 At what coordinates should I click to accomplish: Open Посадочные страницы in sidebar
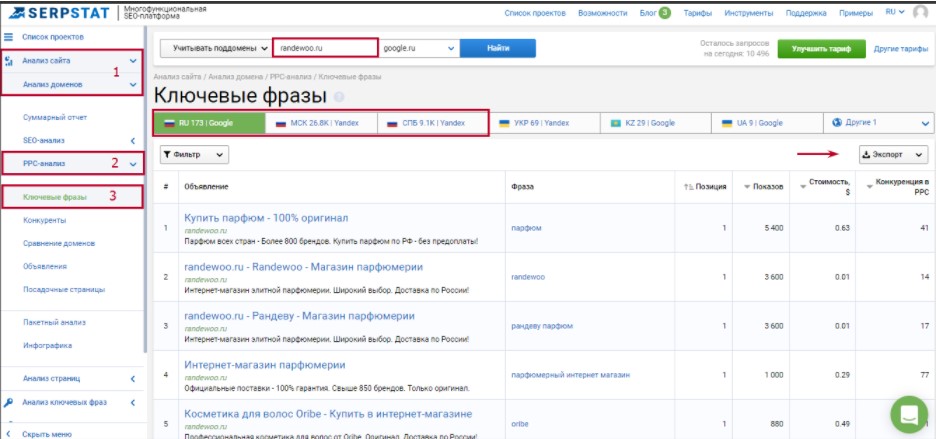(64, 290)
